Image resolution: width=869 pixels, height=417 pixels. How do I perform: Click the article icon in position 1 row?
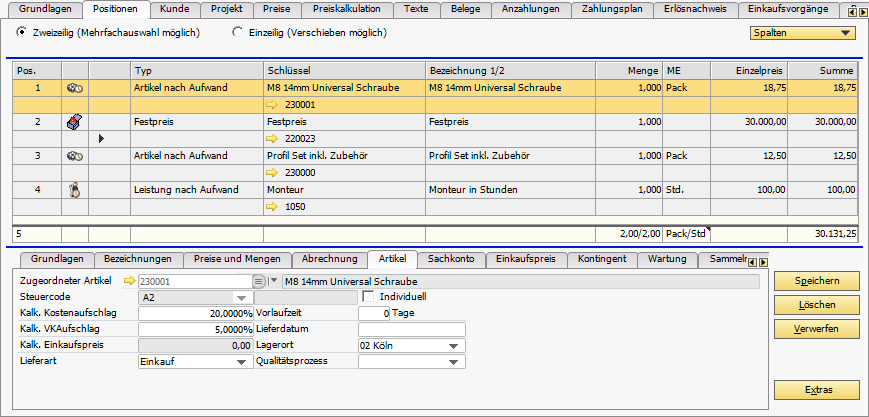[x=75, y=88]
